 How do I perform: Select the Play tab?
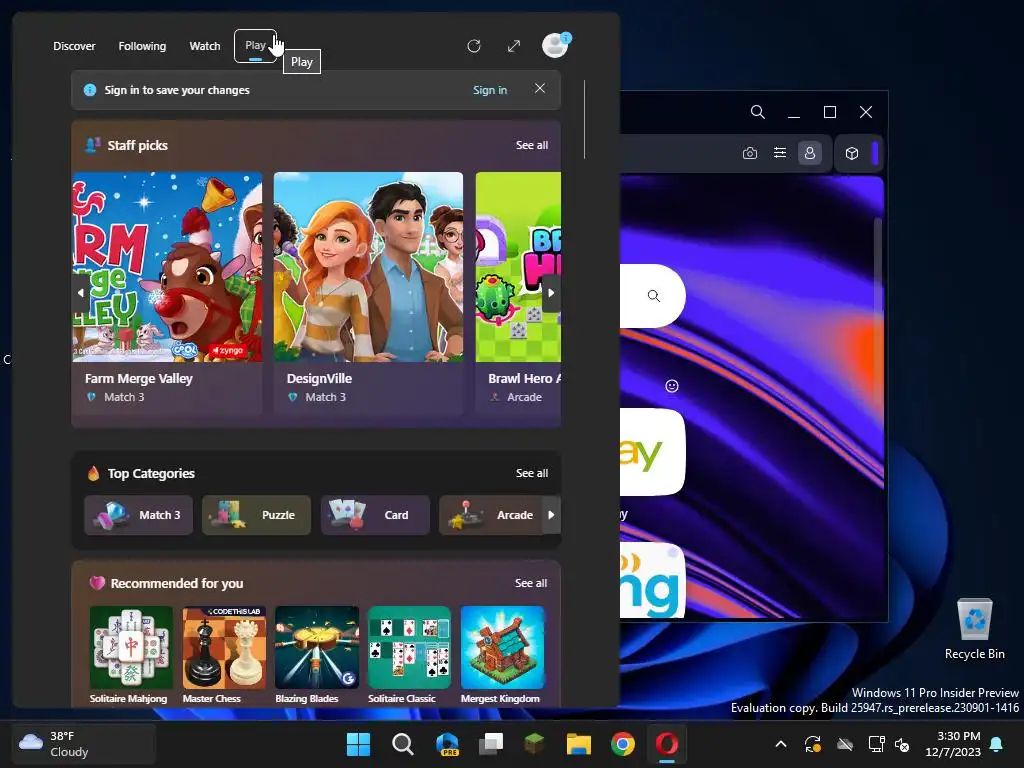pos(255,46)
